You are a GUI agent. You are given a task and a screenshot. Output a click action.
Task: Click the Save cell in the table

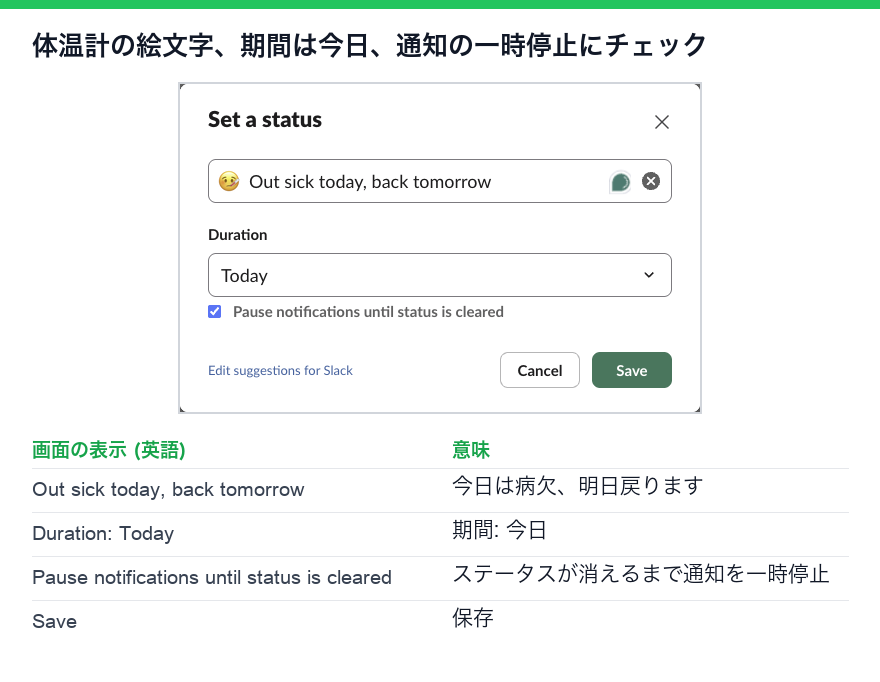[54, 621]
